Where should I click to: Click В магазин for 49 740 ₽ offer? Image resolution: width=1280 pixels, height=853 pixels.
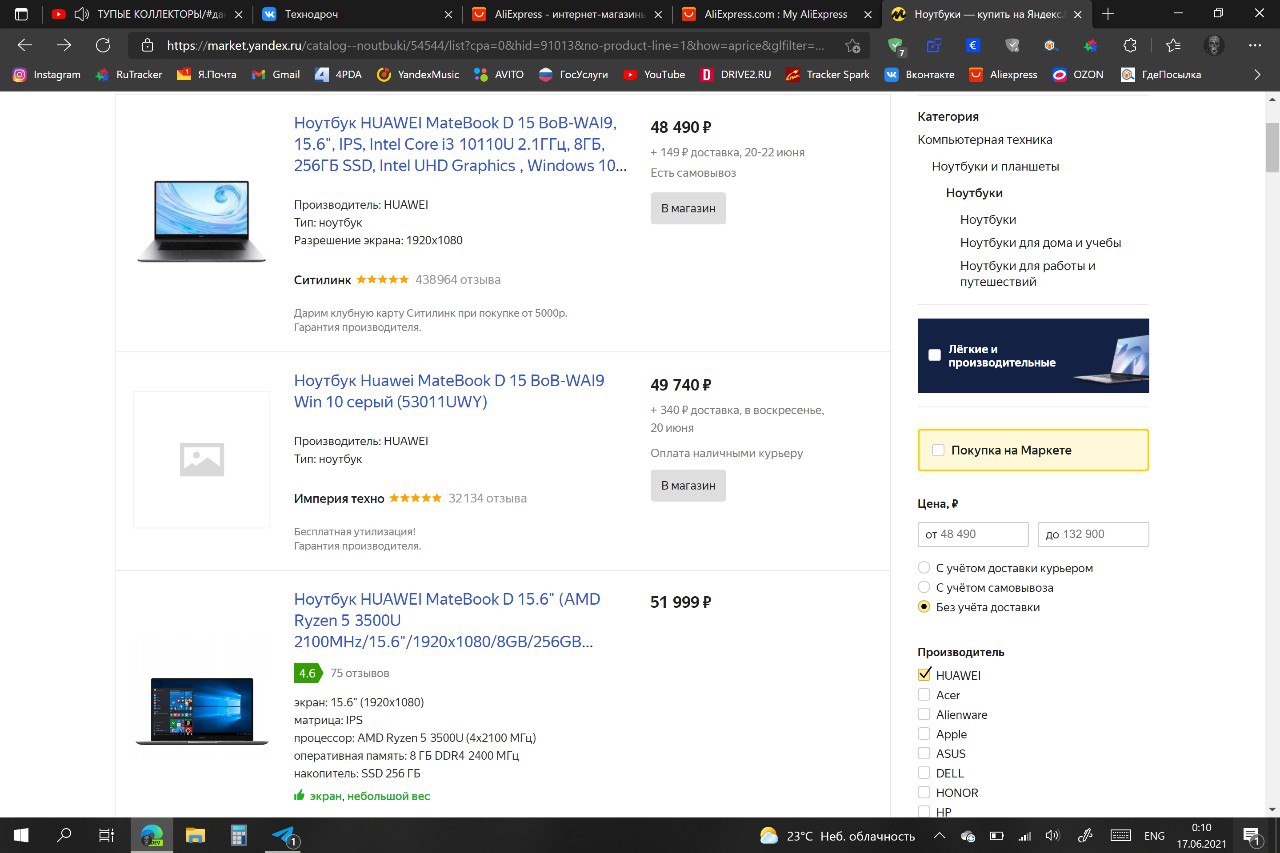688,485
